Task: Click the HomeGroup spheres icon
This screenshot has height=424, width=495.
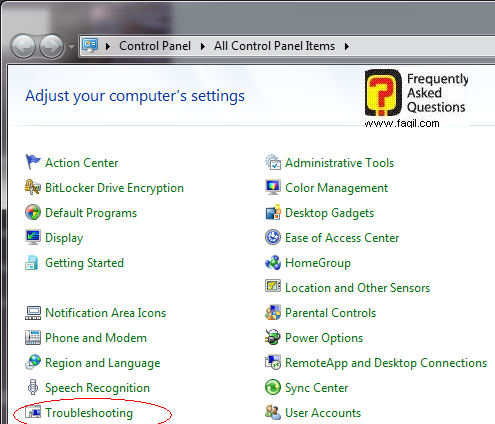Action: point(273,262)
